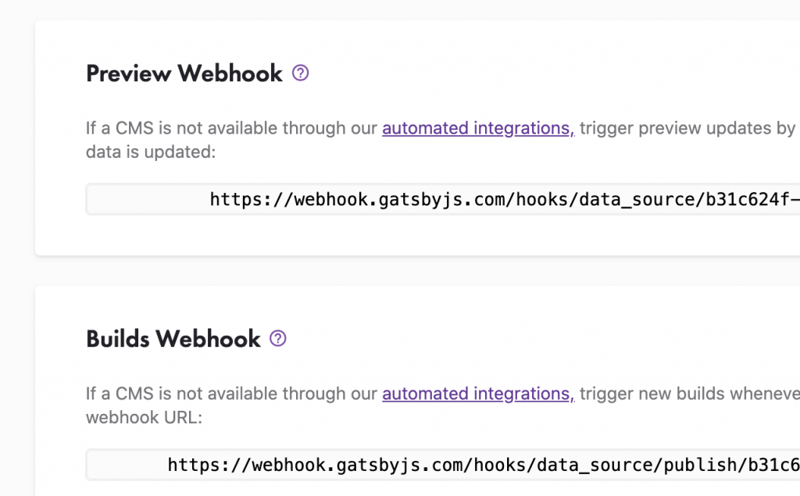Follow automated integrations link under Preview Webhook

pyautogui.click(x=477, y=128)
